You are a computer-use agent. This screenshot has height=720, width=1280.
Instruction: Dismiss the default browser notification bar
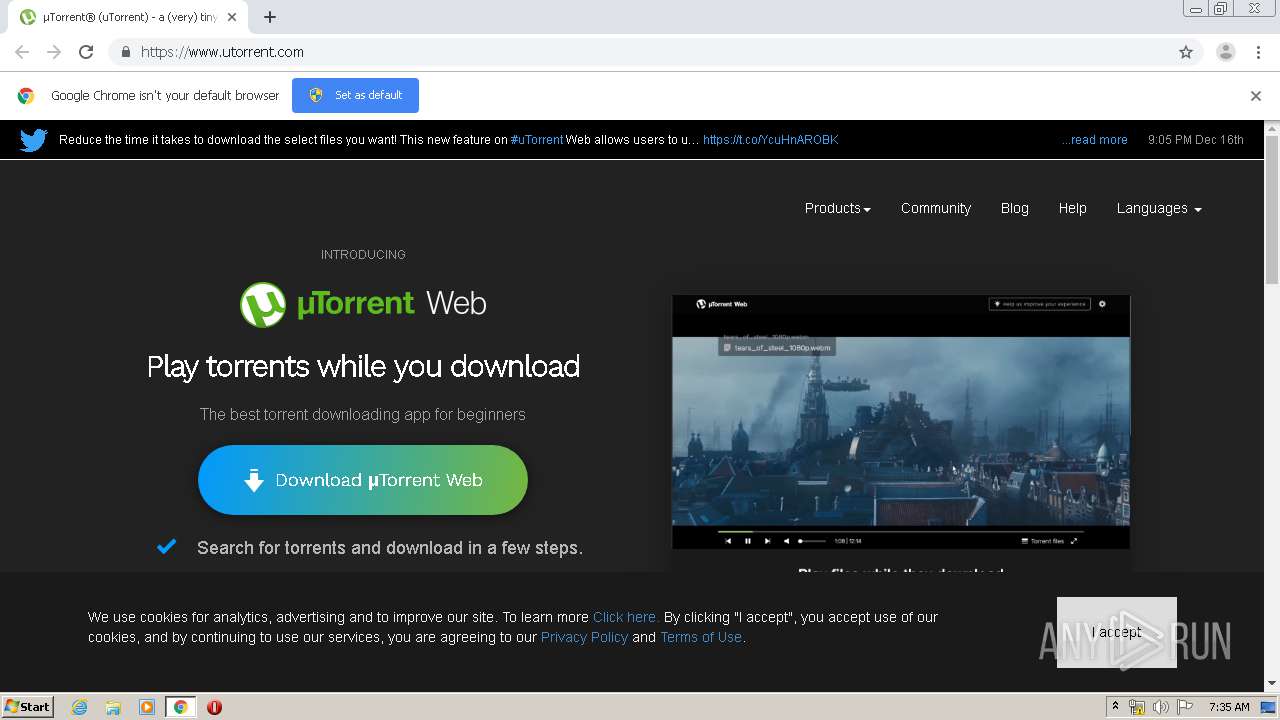pos(1256,96)
